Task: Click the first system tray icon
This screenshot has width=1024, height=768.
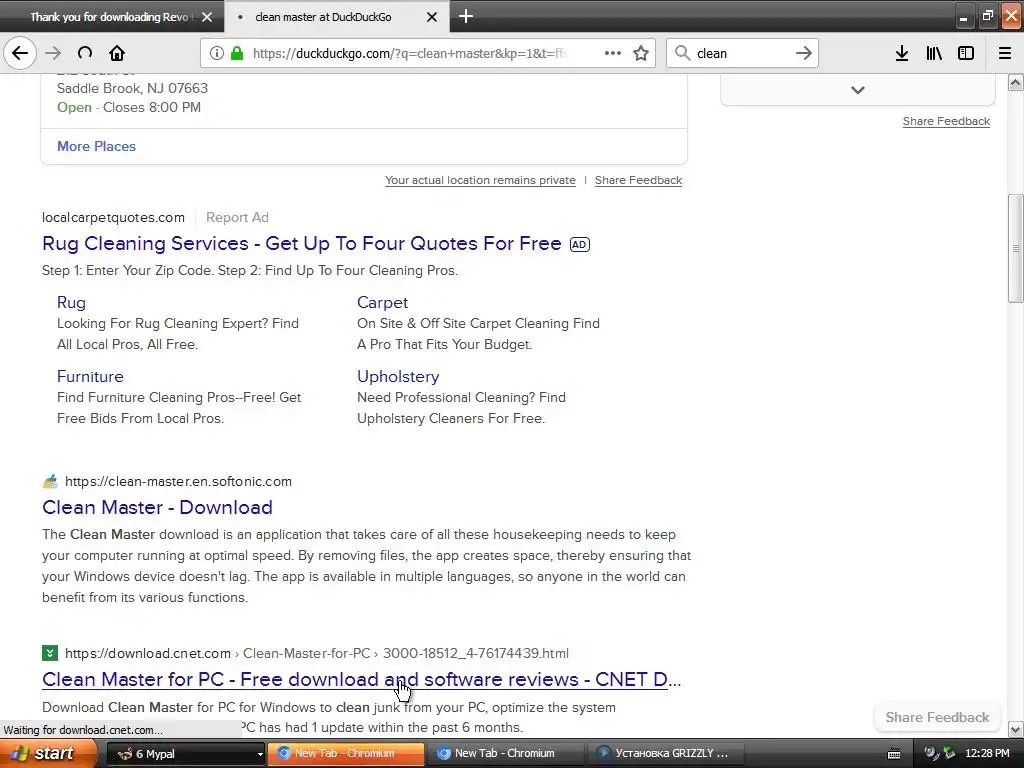Action: click(931, 754)
